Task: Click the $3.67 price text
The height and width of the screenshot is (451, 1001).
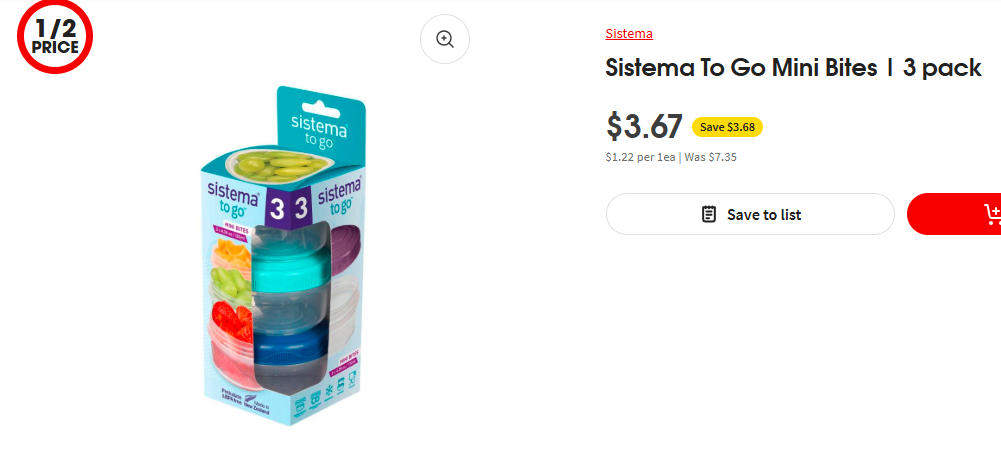Action: [644, 126]
